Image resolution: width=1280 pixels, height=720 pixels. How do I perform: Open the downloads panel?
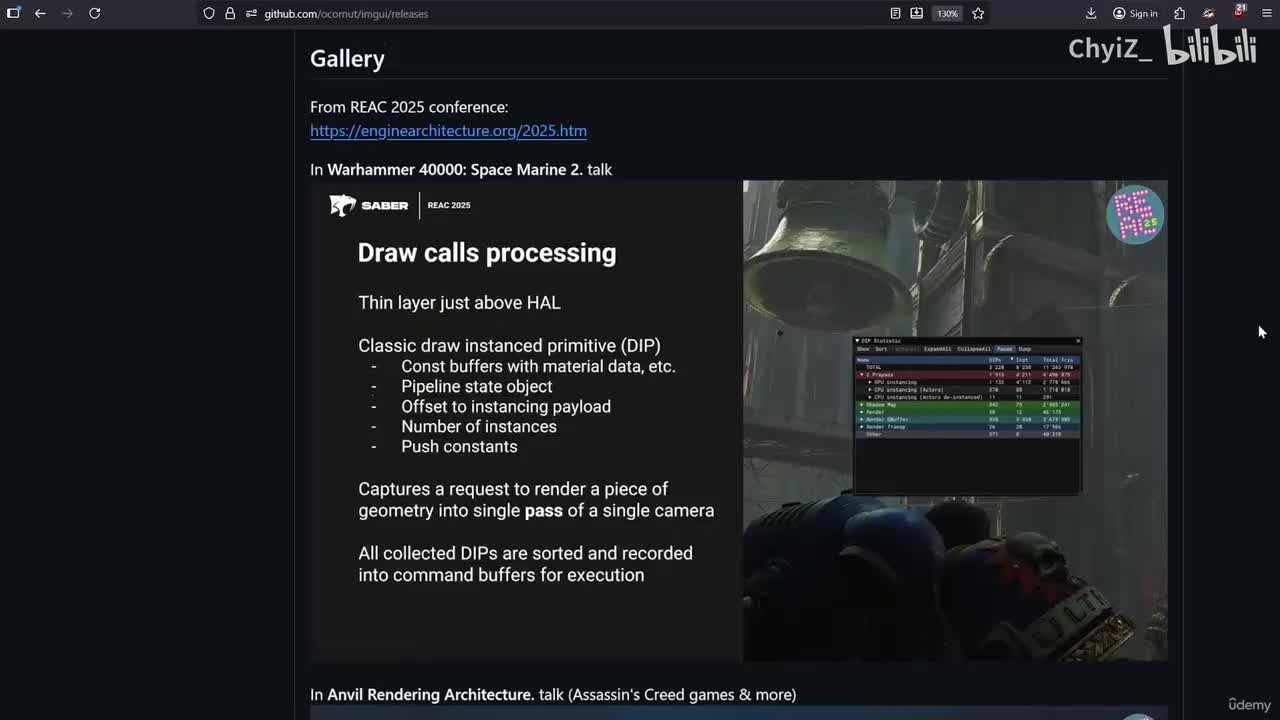[x=1091, y=13]
